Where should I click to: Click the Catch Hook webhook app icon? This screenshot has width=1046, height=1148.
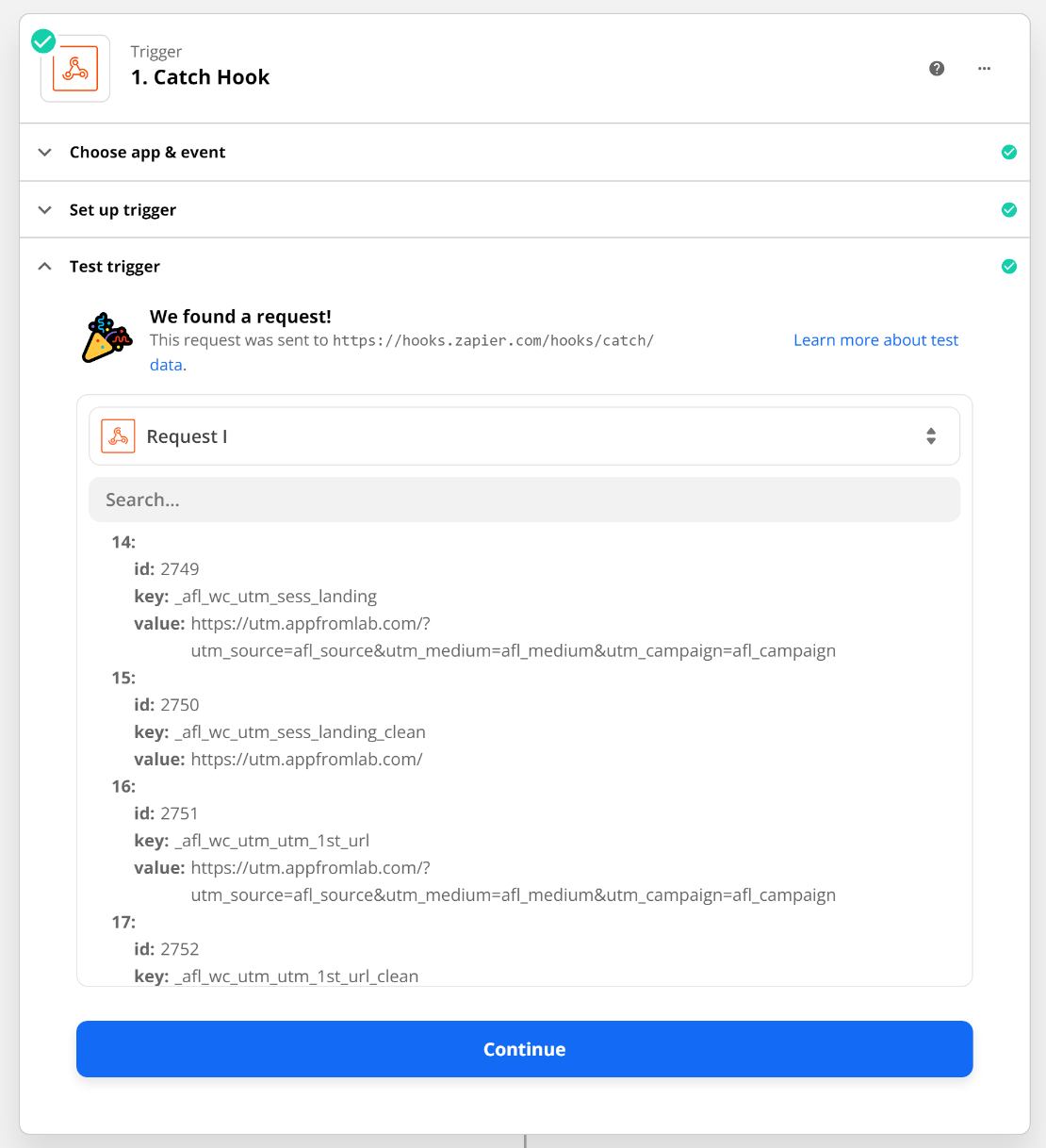[x=74, y=68]
